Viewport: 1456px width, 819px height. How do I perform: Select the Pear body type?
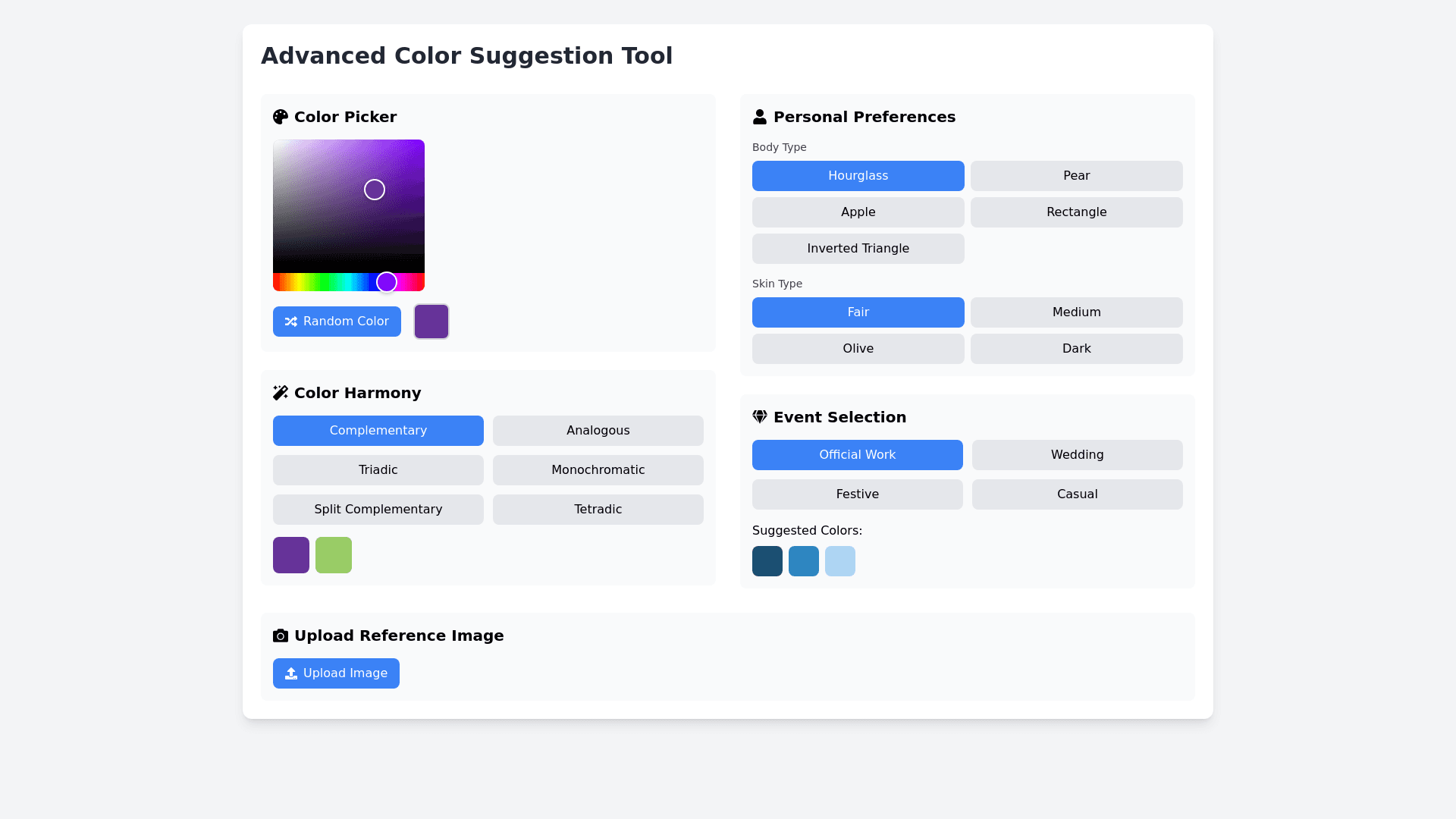[x=1076, y=176]
